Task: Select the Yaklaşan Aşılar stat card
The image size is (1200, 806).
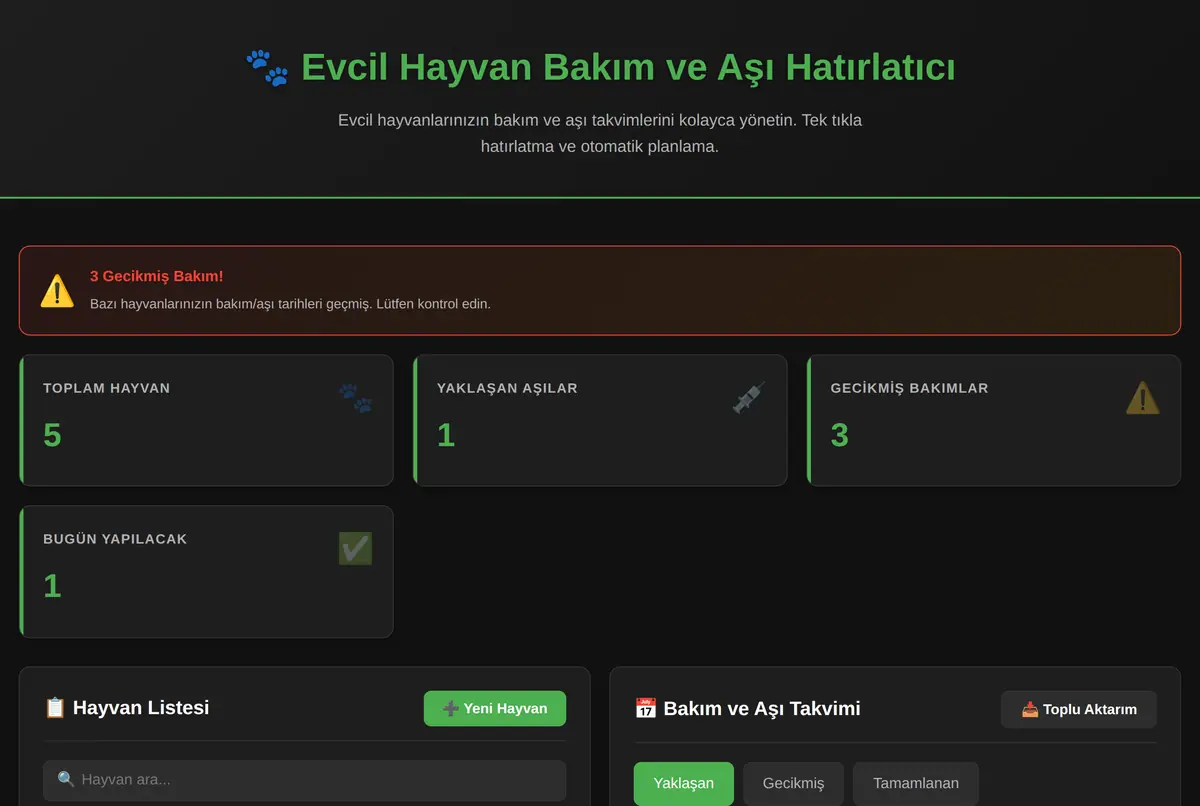Action: point(600,420)
